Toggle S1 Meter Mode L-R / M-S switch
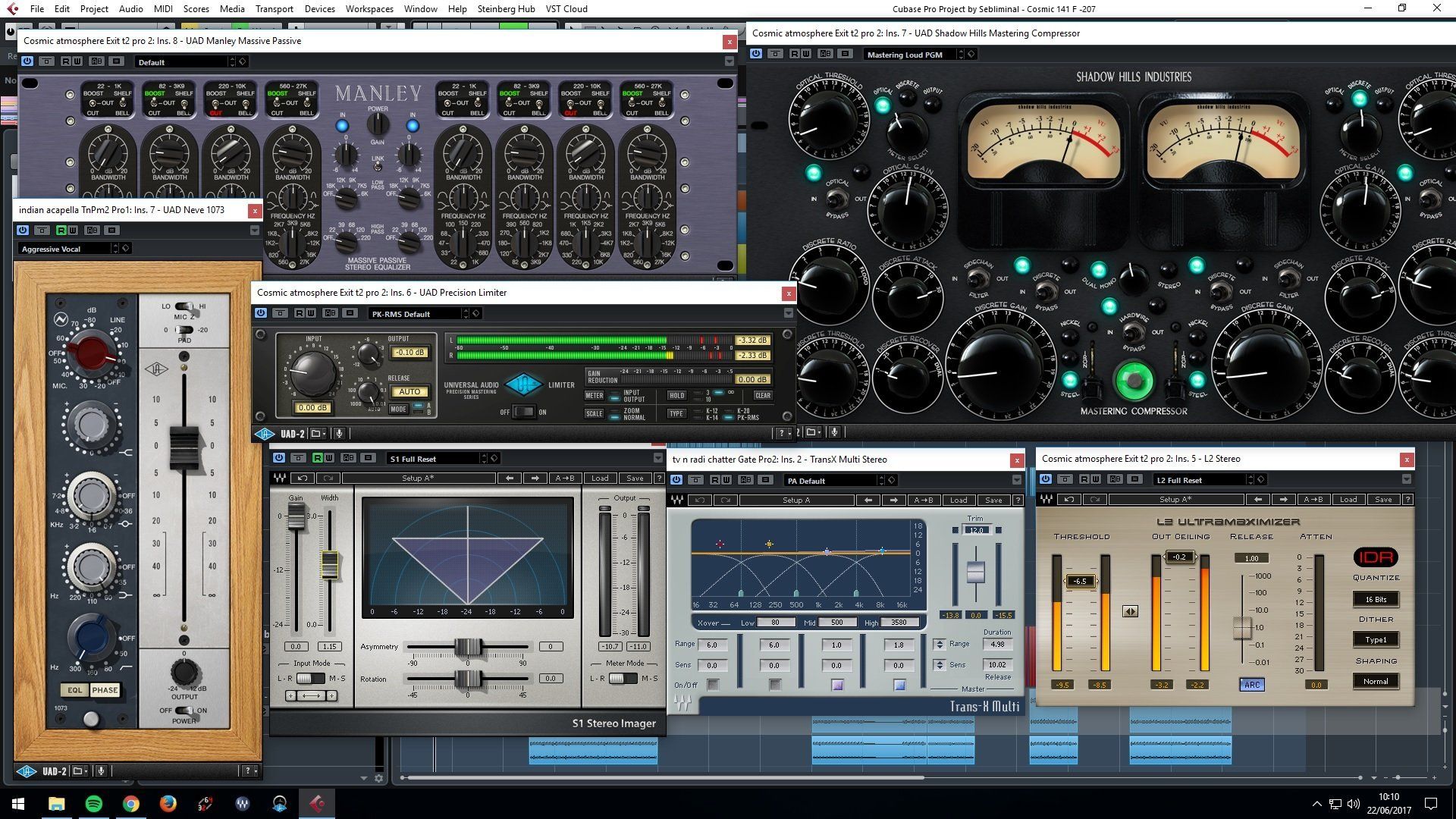 click(623, 678)
